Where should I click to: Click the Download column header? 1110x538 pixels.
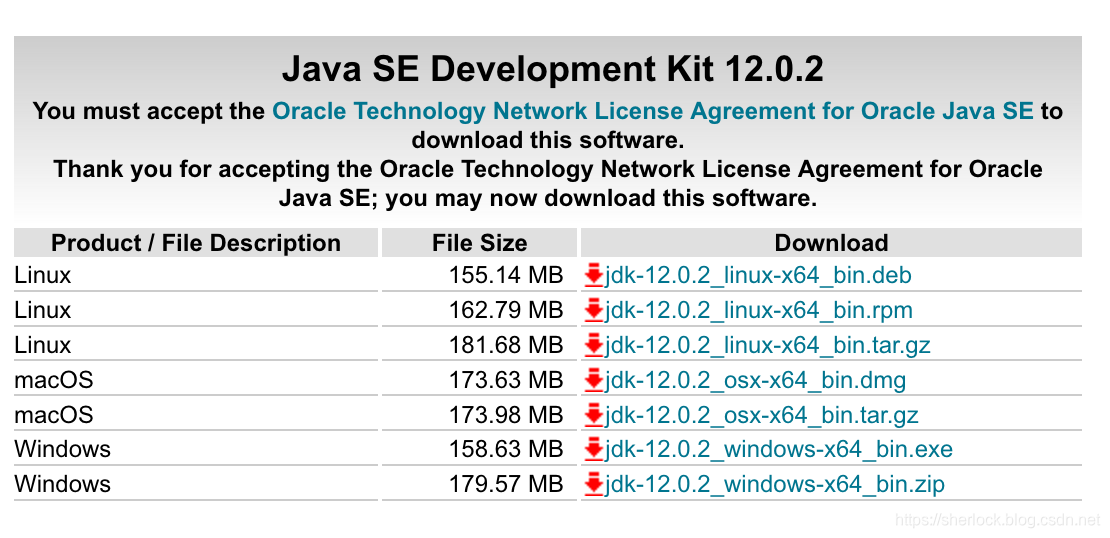coord(831,243)
